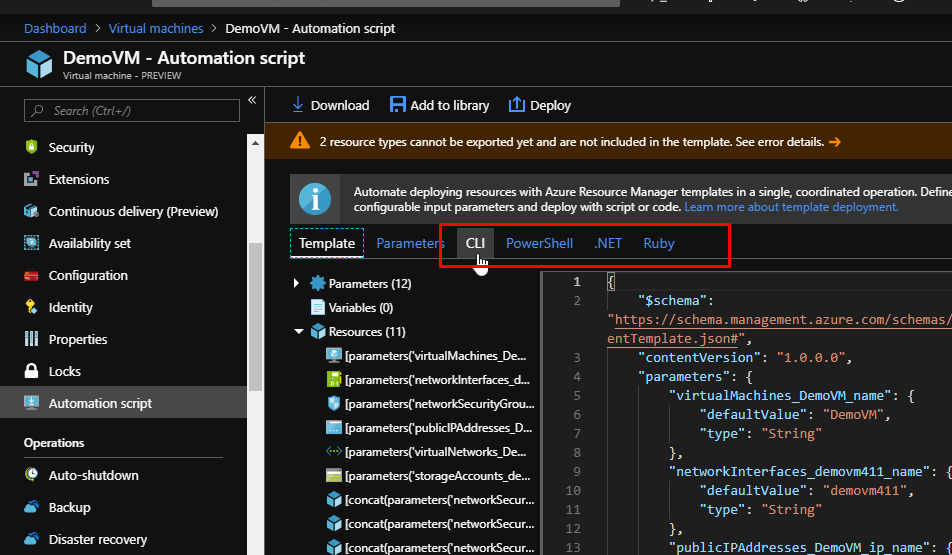952x555 pixels.
Task: Open error details via orange arrow
Action: coord(835,141)
